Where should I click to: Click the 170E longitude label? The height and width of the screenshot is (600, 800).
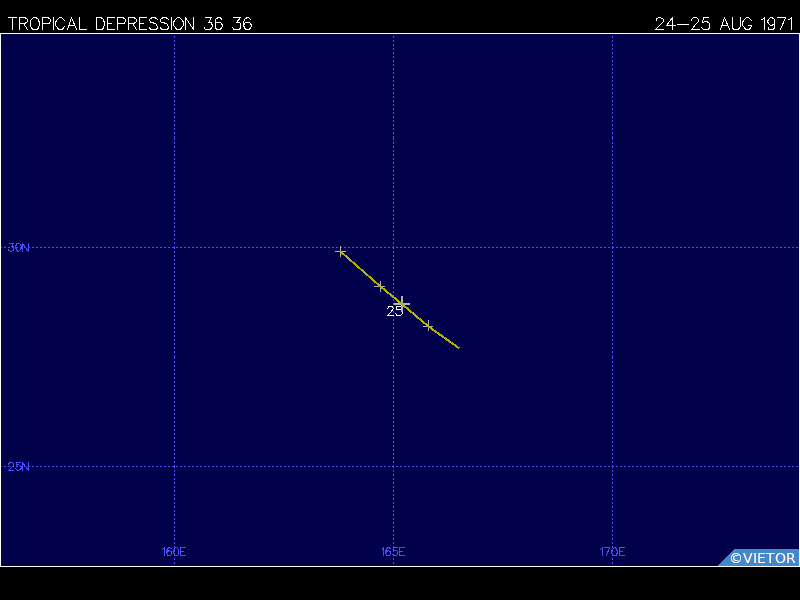tap(612, 552)
